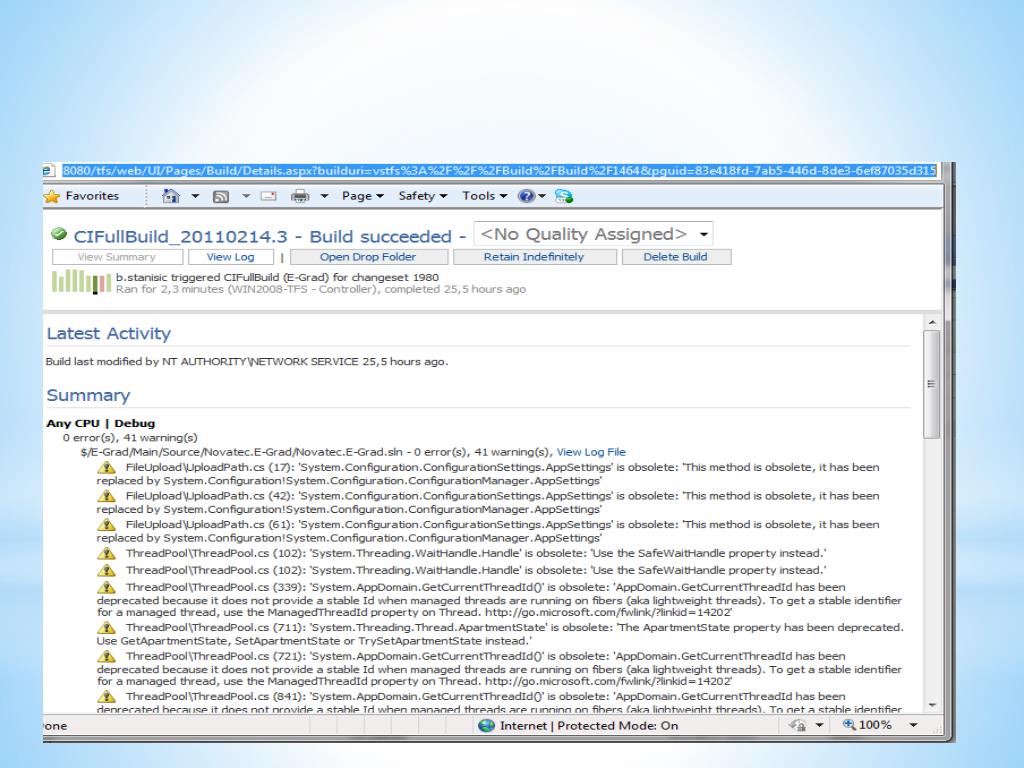1024x768 pixels.
Task: Click the Favorites star icon
Action: click(x=52, y=196)
